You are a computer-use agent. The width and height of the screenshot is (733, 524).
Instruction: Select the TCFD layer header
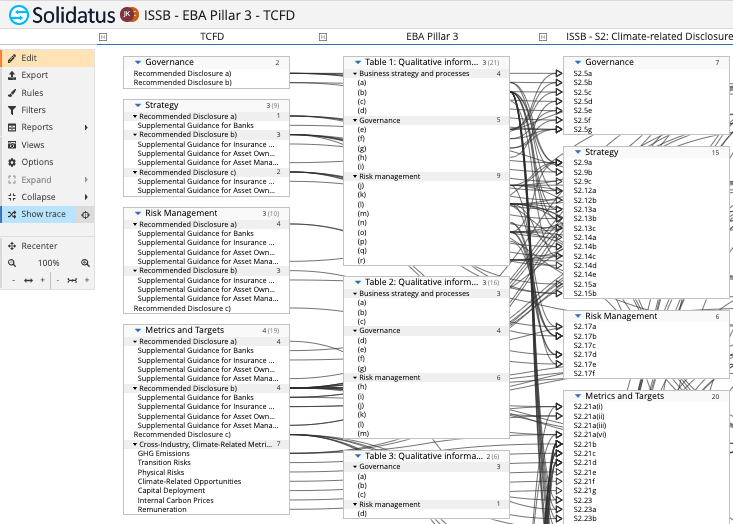pos(212,36)
